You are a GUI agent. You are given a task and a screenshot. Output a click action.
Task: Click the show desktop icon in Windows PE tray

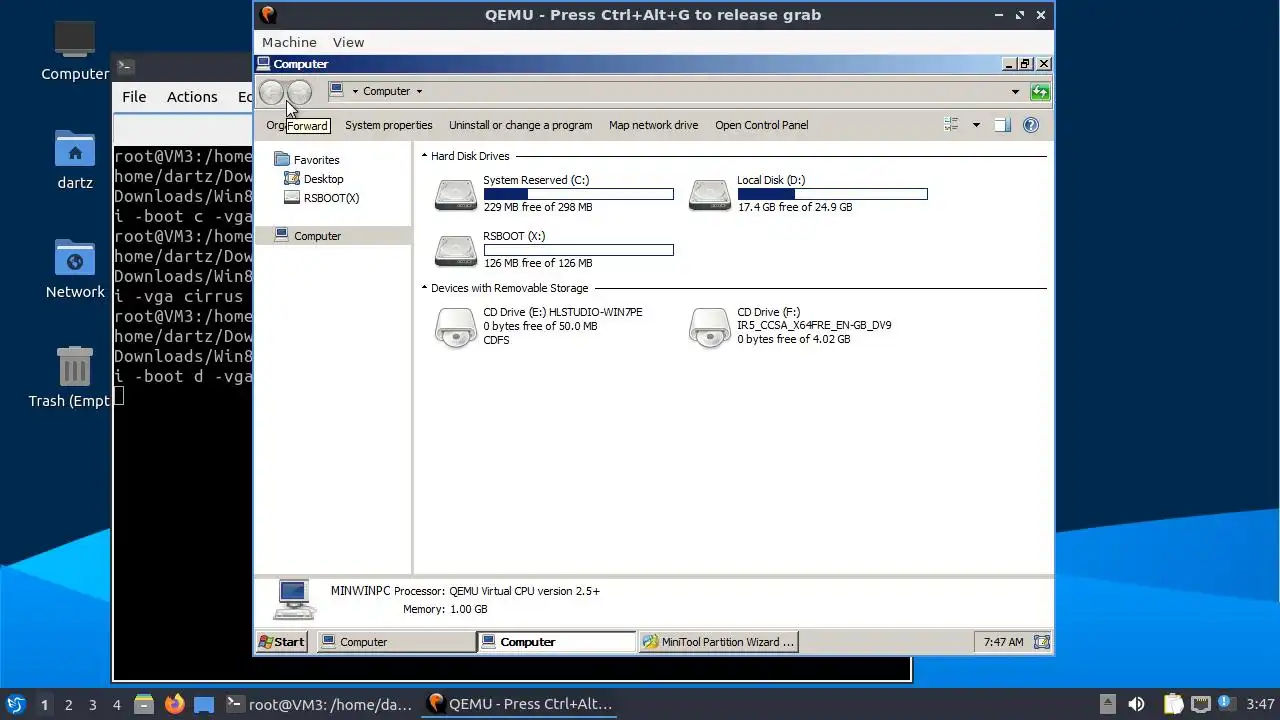click(x=1042, y=642)
